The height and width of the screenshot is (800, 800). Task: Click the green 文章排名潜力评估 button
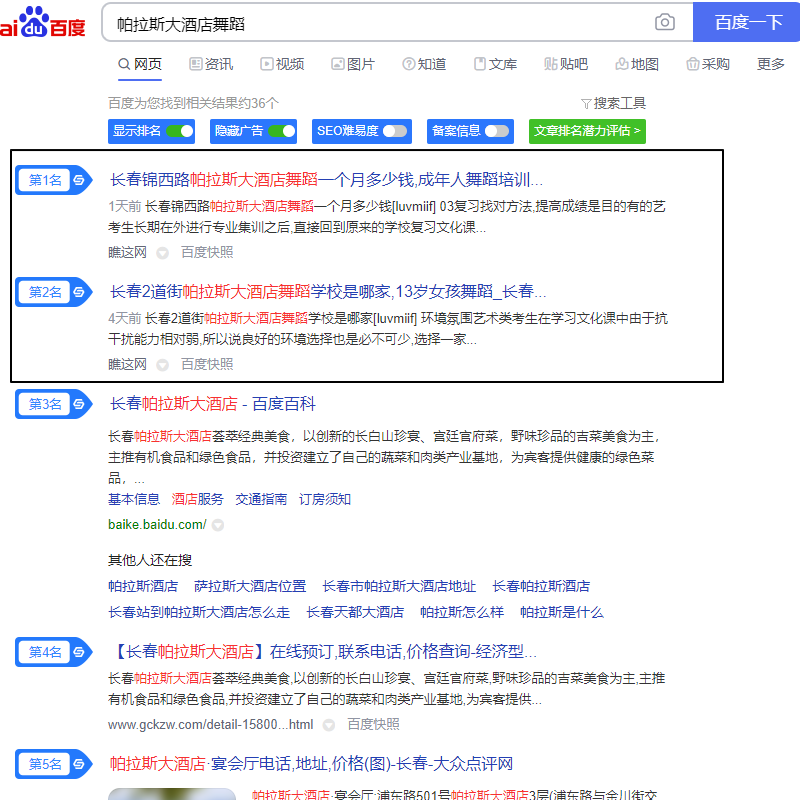(587, 131)
